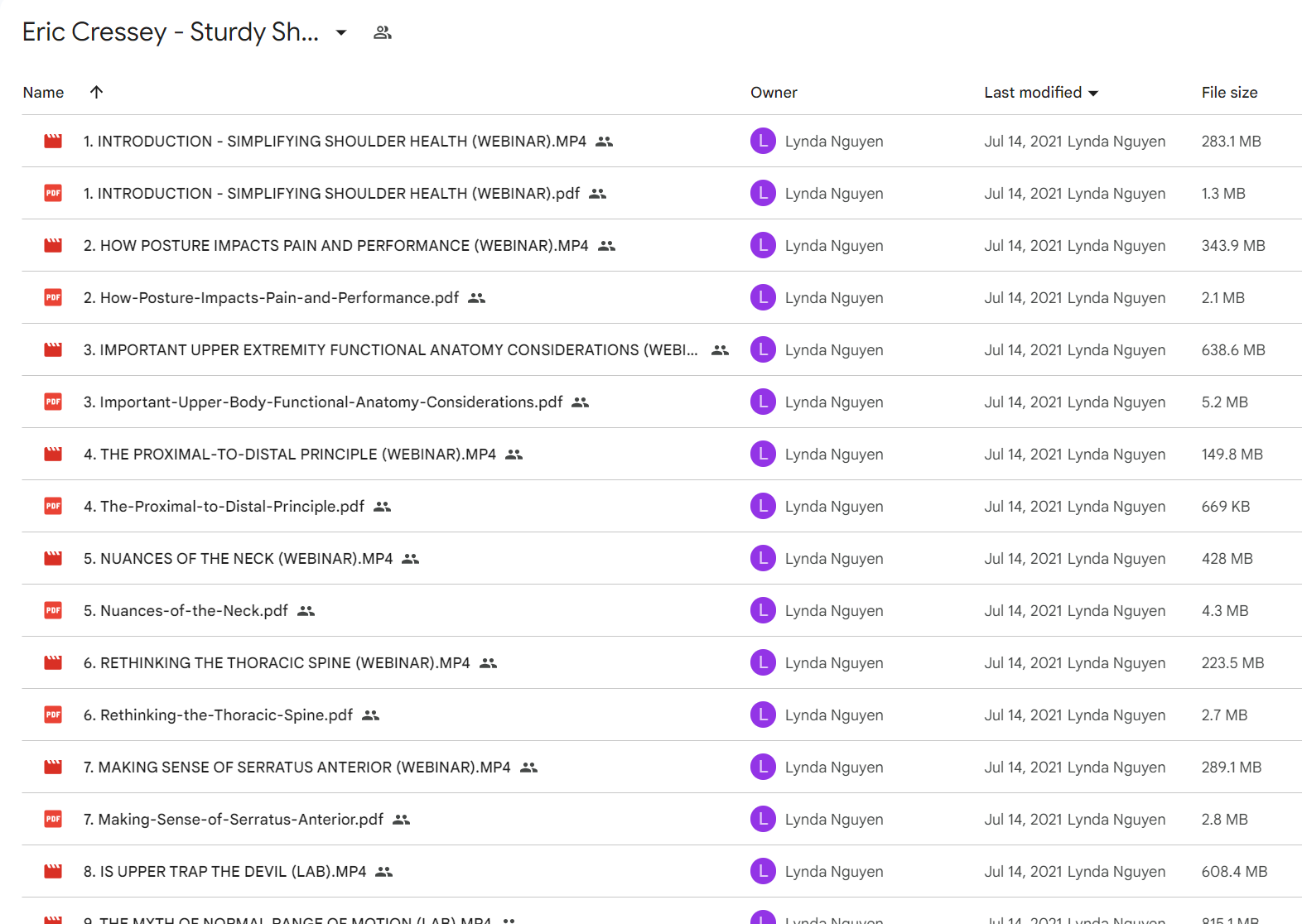
Task: Select 6. Rethinking-the-Thoracic-Spine.pdf
Action: click(x=218, y=715)
